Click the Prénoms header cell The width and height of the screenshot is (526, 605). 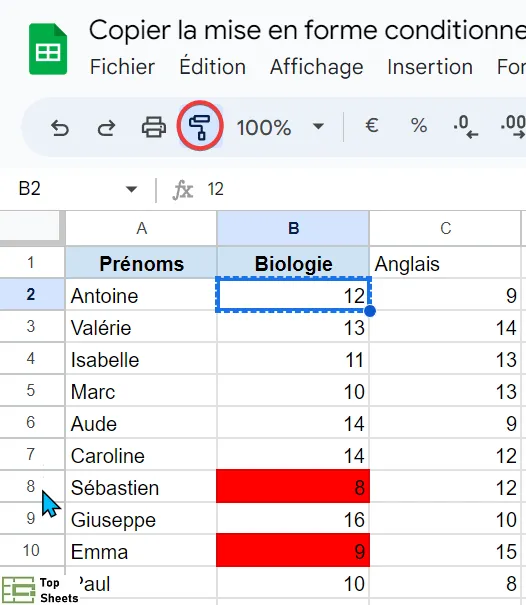coord(141,264)
